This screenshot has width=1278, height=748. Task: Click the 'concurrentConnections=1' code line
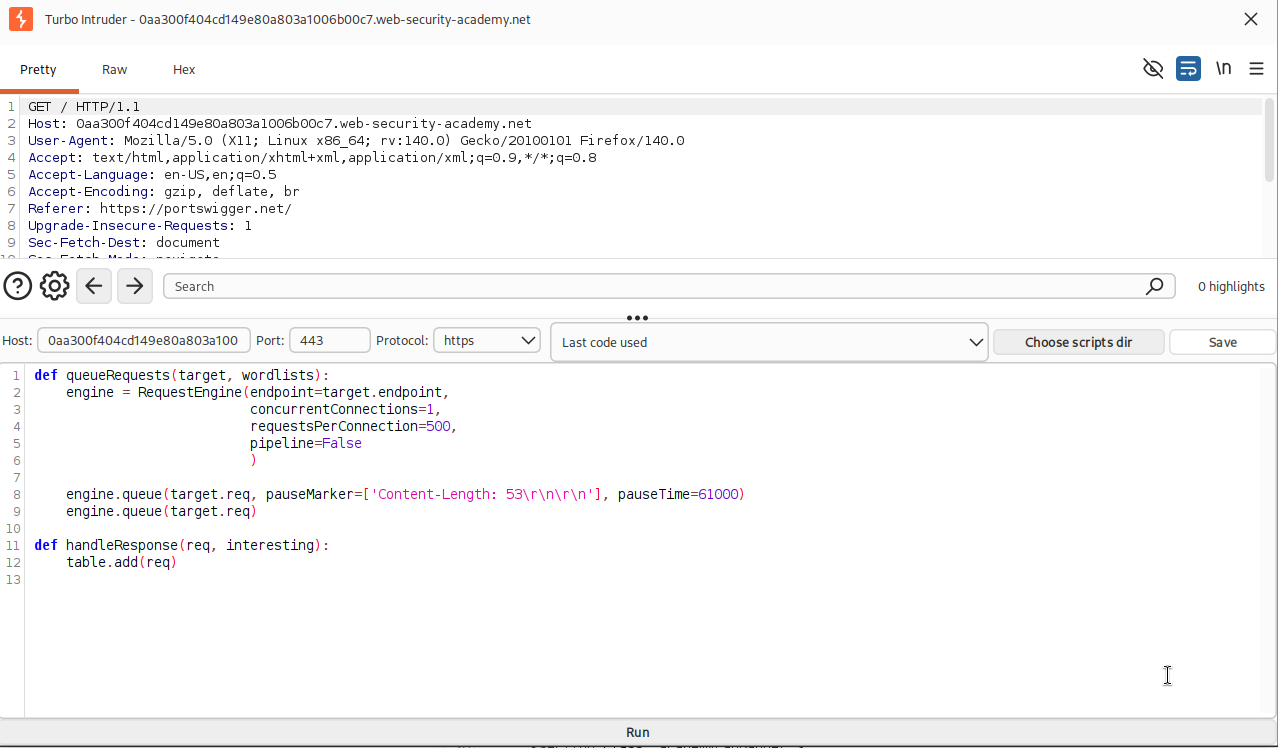[x=345, y=410]
